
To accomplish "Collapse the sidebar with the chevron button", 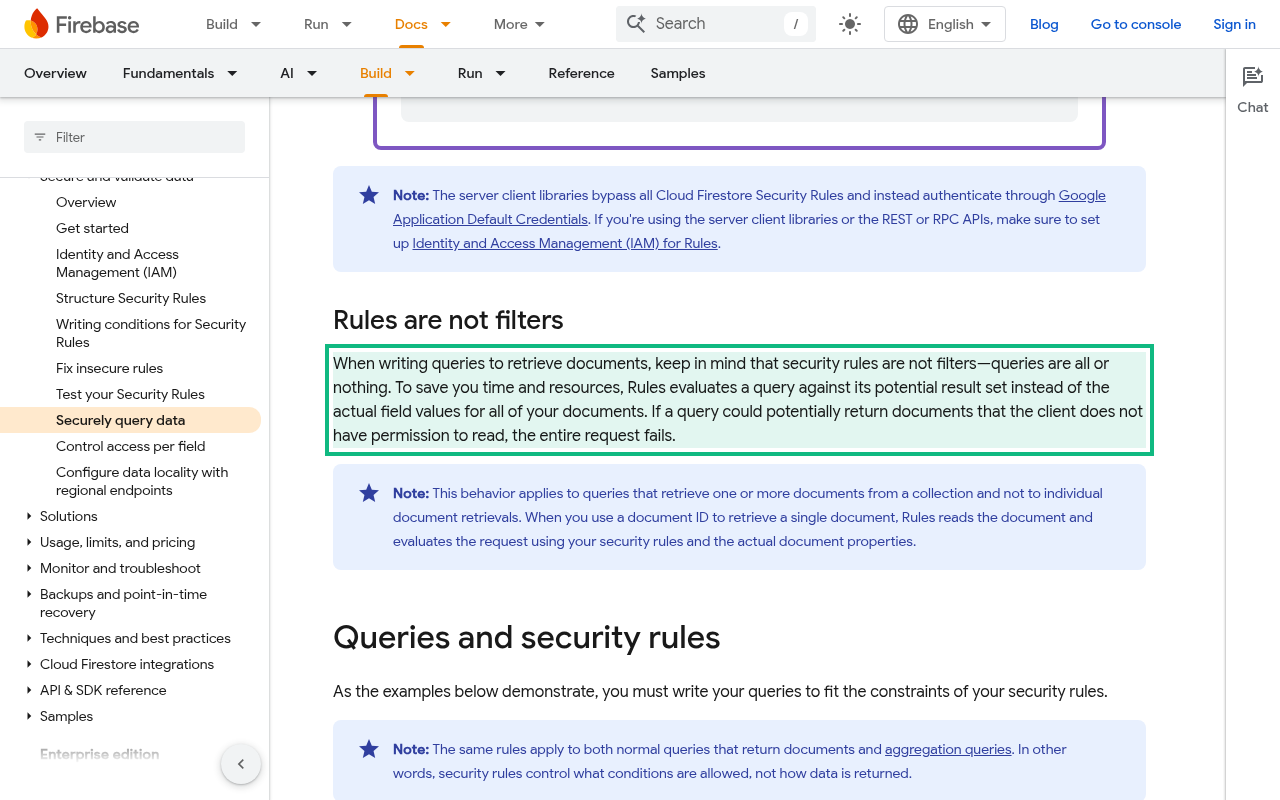I will pos(241,764).
